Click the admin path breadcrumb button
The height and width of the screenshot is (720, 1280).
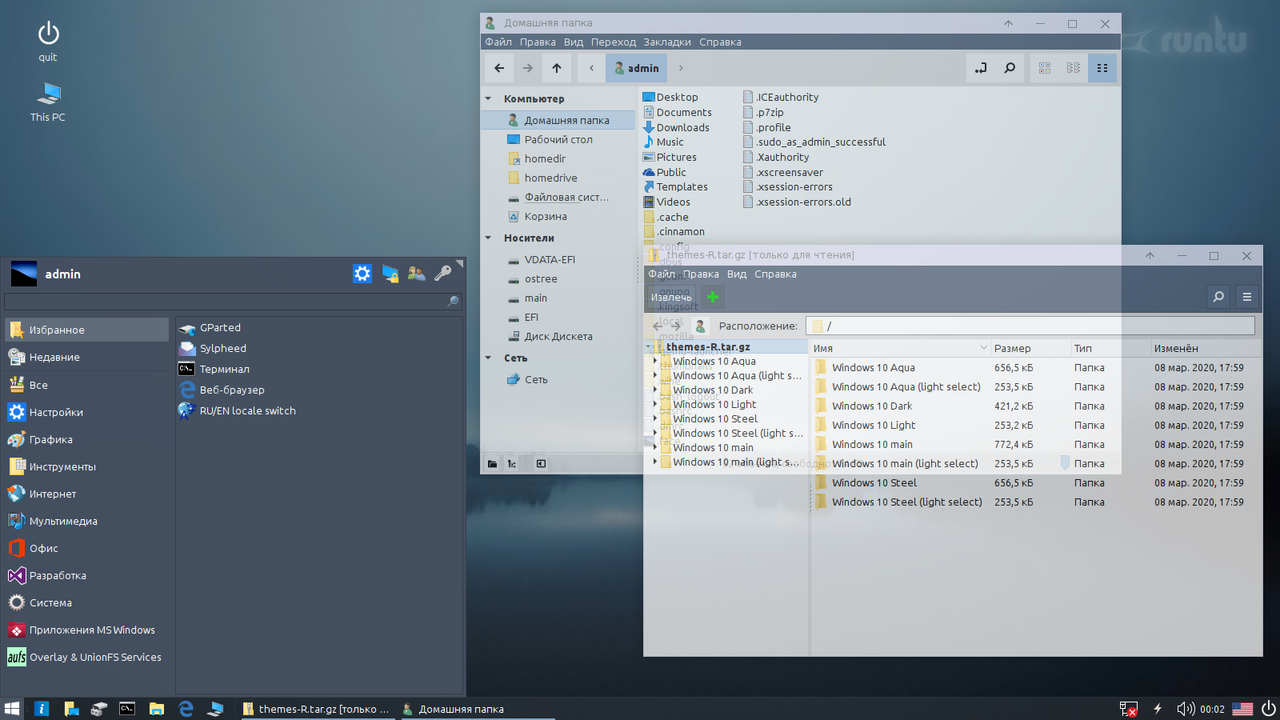click(636, 68)
